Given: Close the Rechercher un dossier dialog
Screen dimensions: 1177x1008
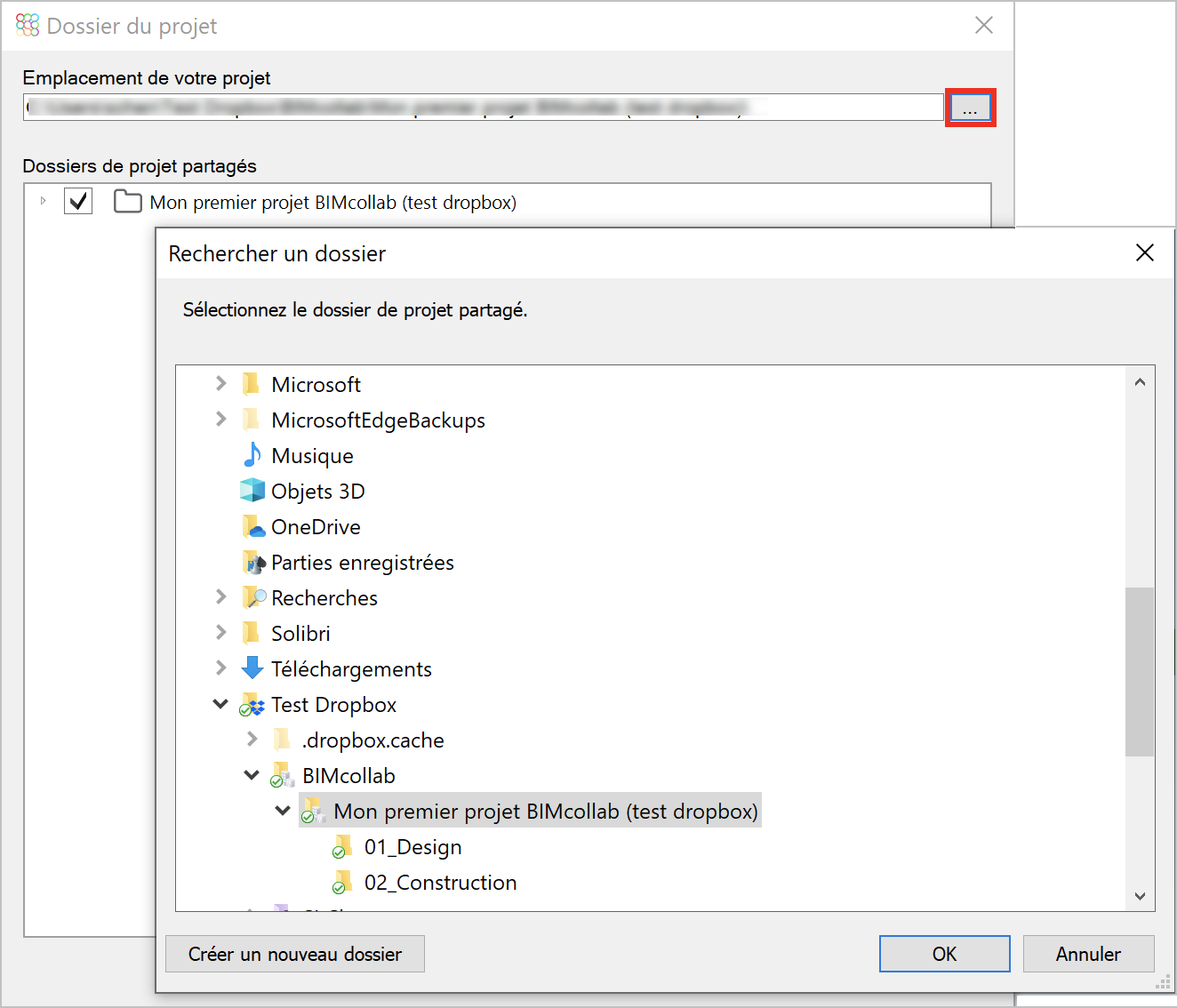Looking at the screenshot, I should pos(1145,253).
